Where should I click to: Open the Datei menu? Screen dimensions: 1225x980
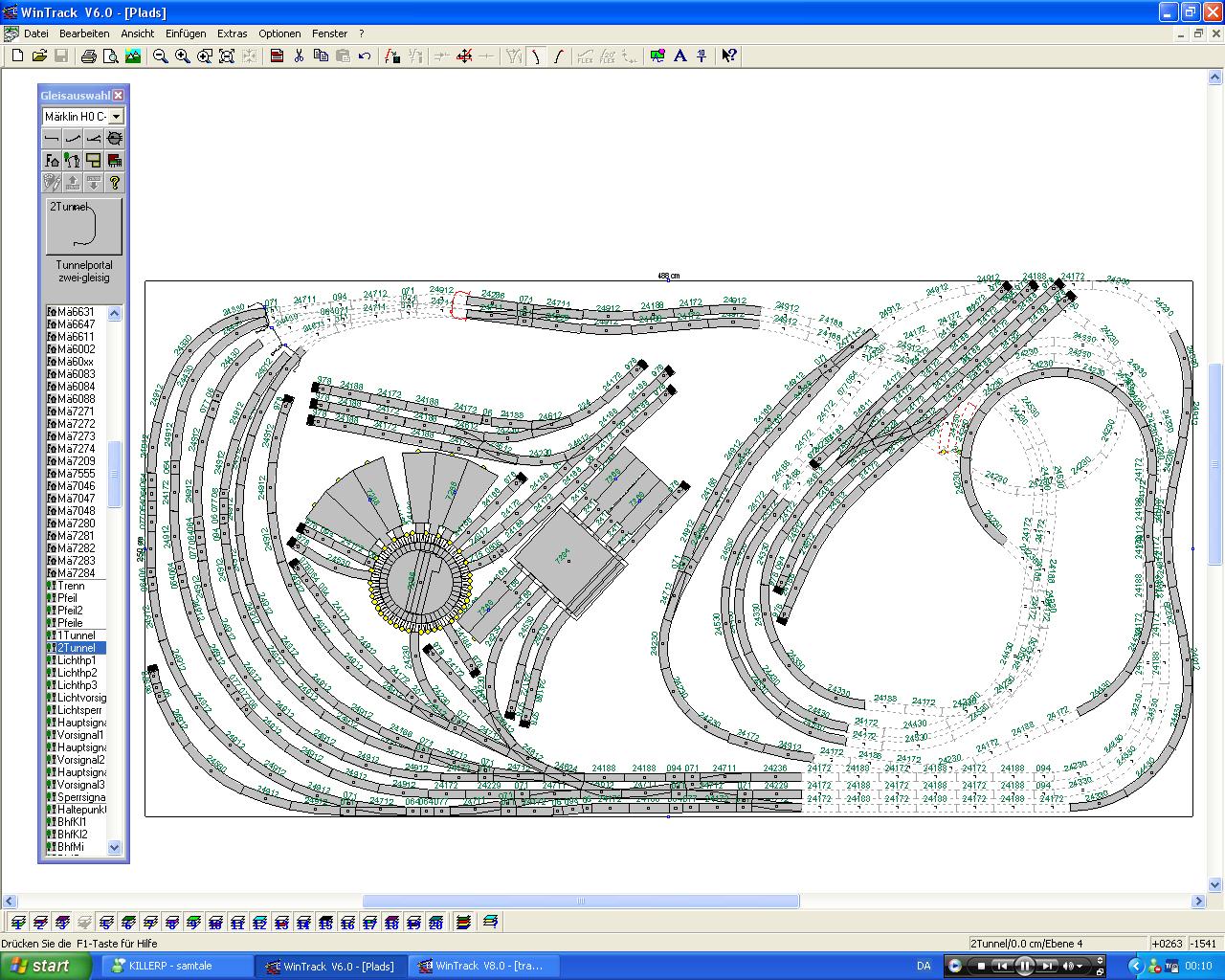(x=36, y=33)
